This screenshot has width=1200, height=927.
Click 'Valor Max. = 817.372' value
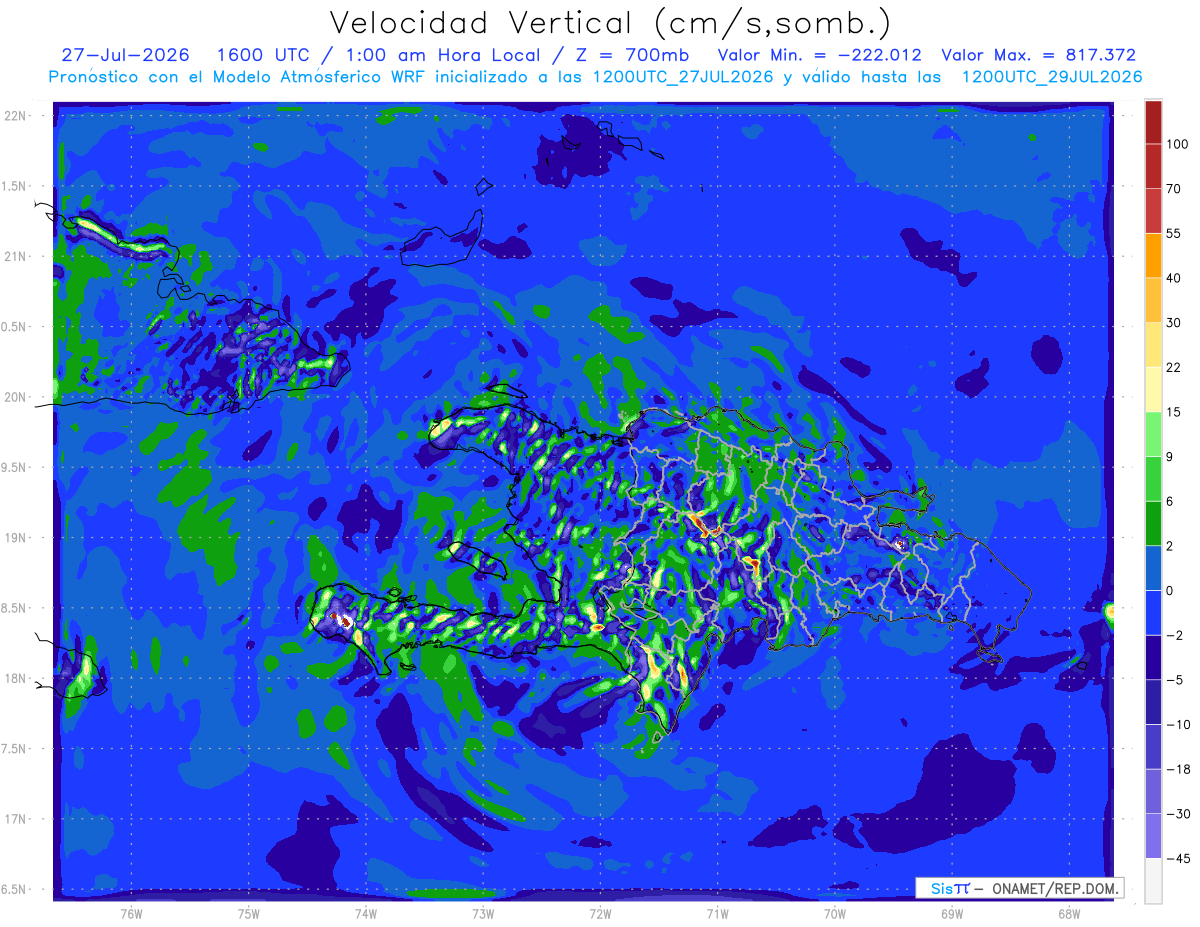coord(1039,55)
